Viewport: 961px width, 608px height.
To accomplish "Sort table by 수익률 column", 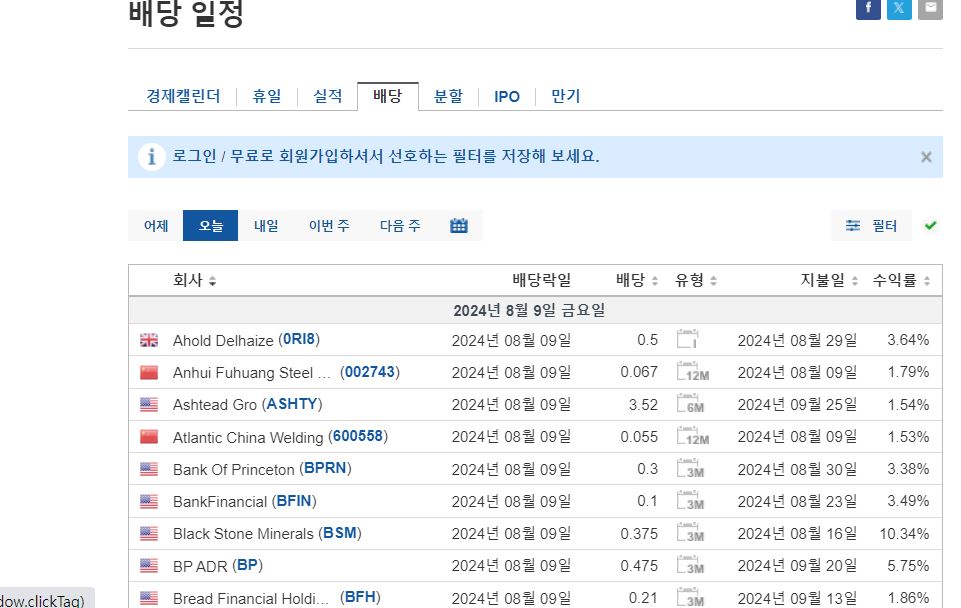I will (x=901, y=281).
